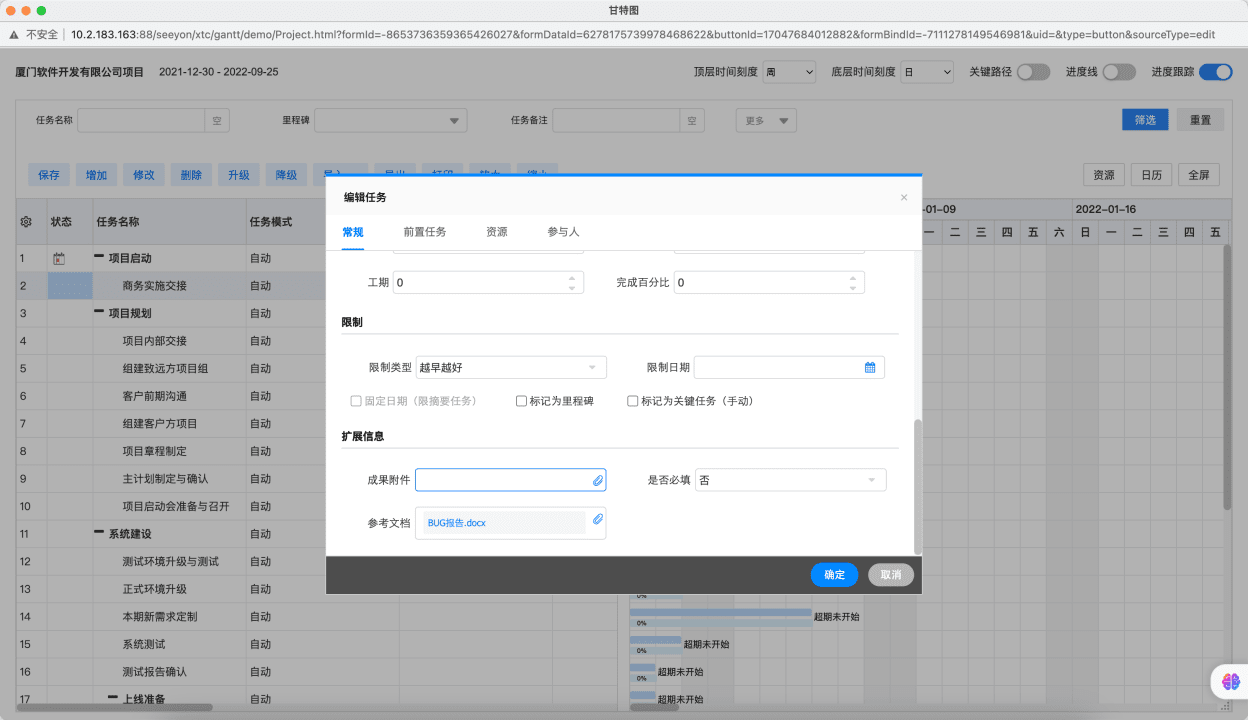Click the paperclip icon beside BUG报告.docx
Viewport: 1248px width, 720px height.
tap(598, 519)
